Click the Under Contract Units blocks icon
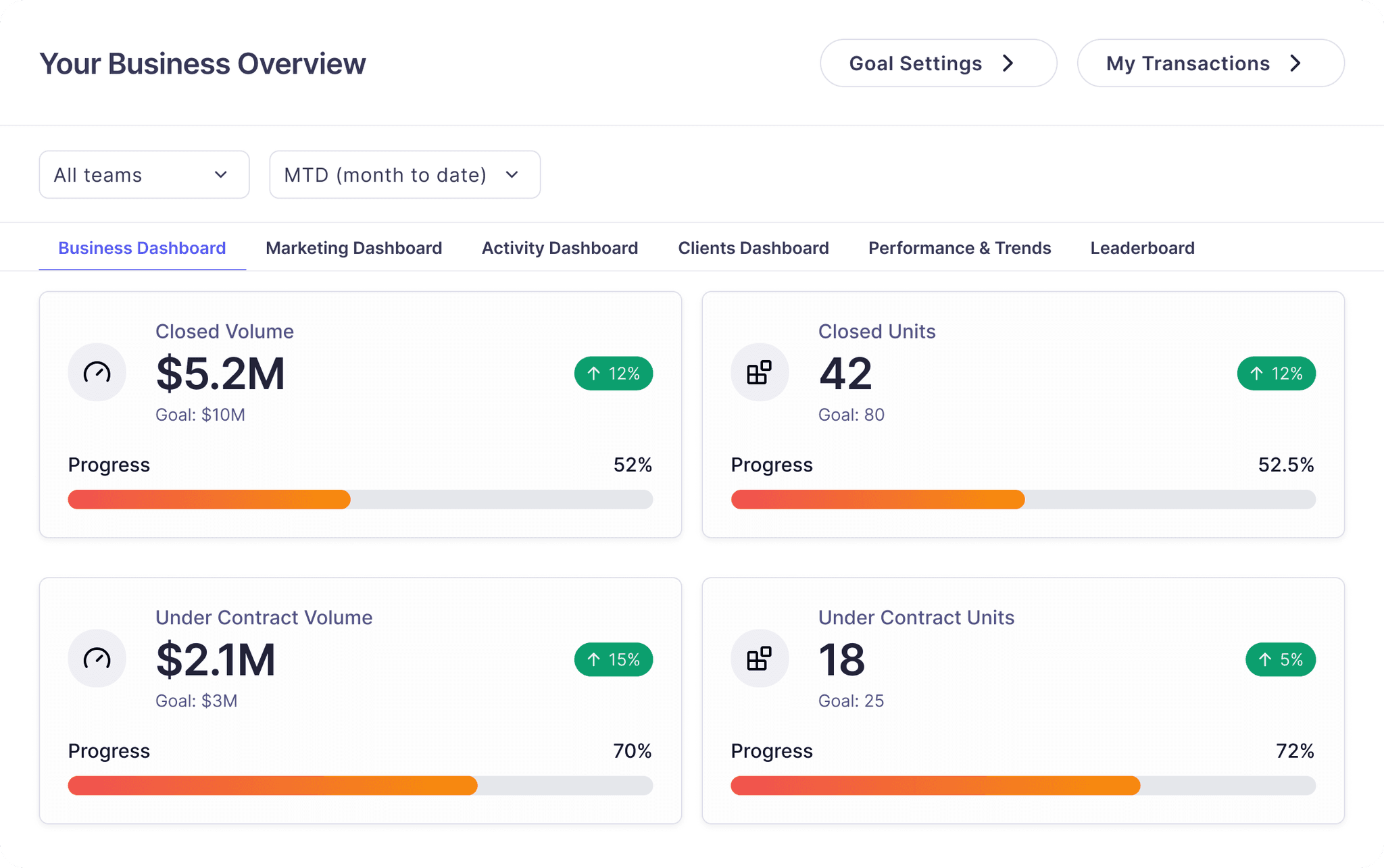This screenshot has height=868, width=1384. [x=759, y=659]
